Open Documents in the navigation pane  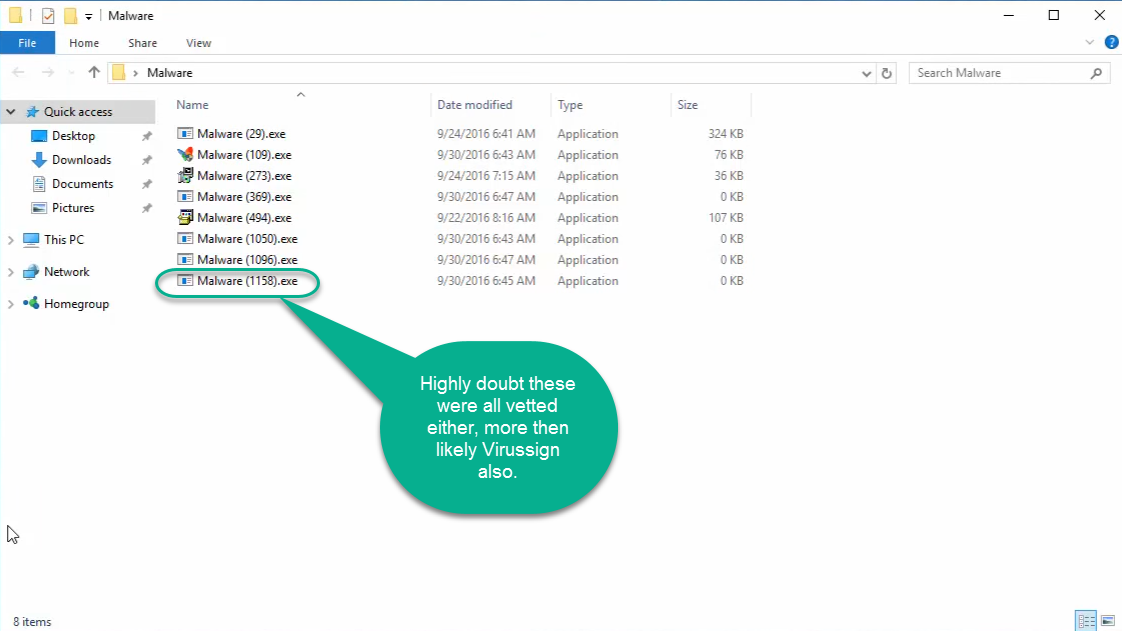tap(82, 184)
